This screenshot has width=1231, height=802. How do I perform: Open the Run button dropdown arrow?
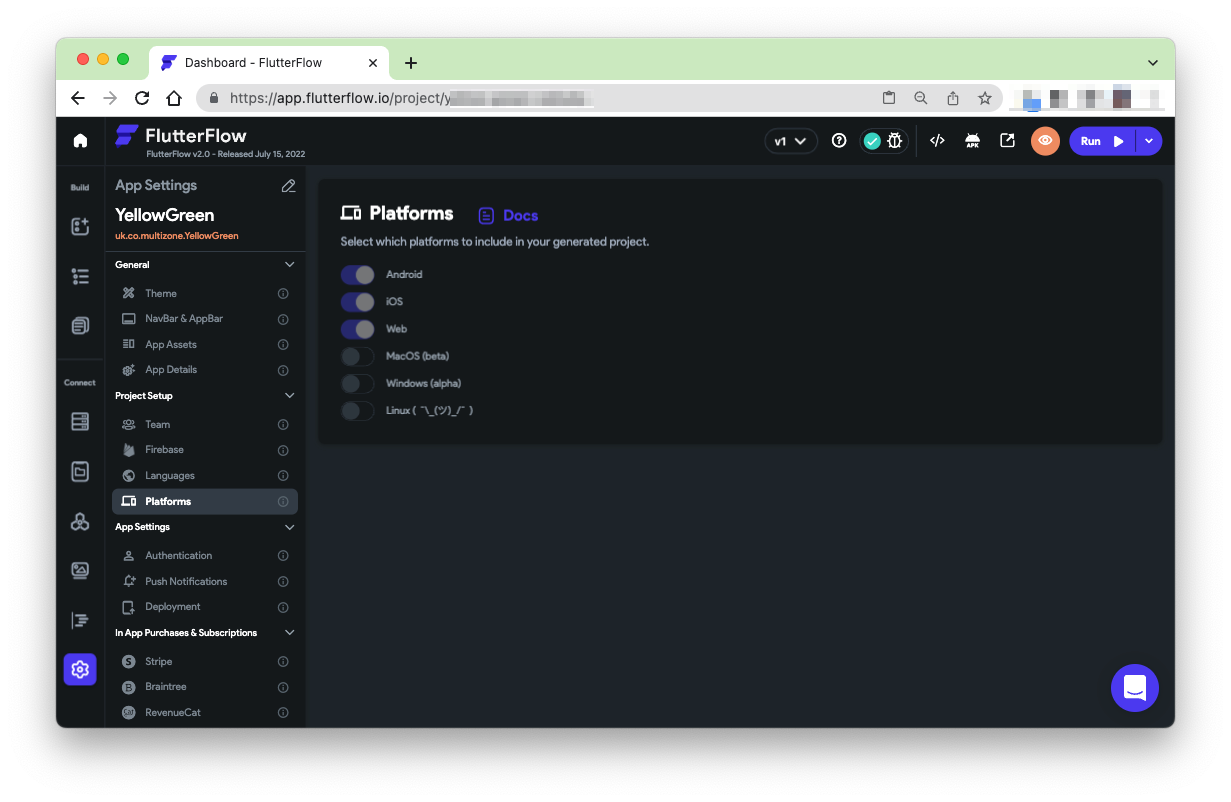pos(1149,141)
